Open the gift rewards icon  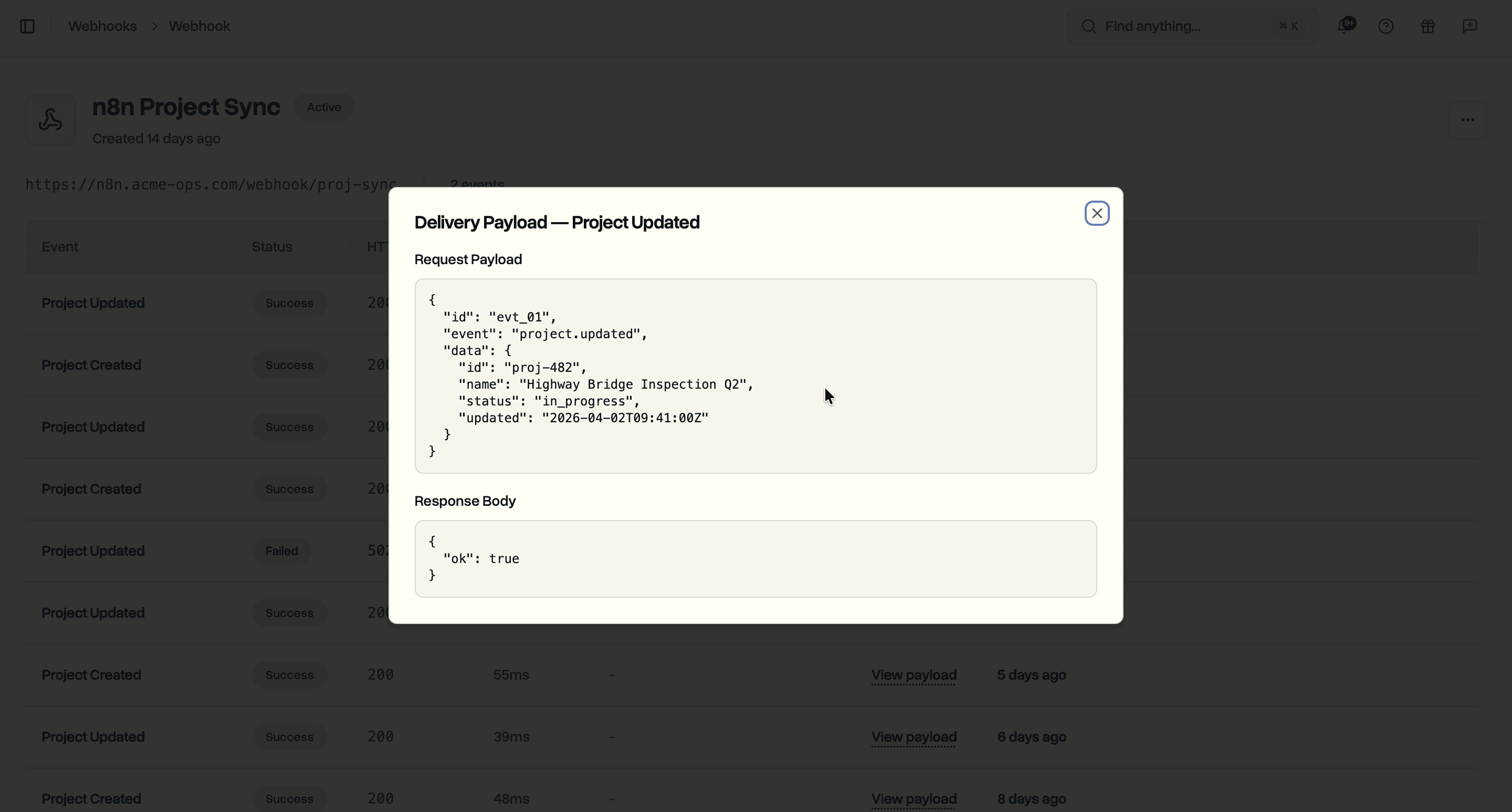tap(1427, 26)
